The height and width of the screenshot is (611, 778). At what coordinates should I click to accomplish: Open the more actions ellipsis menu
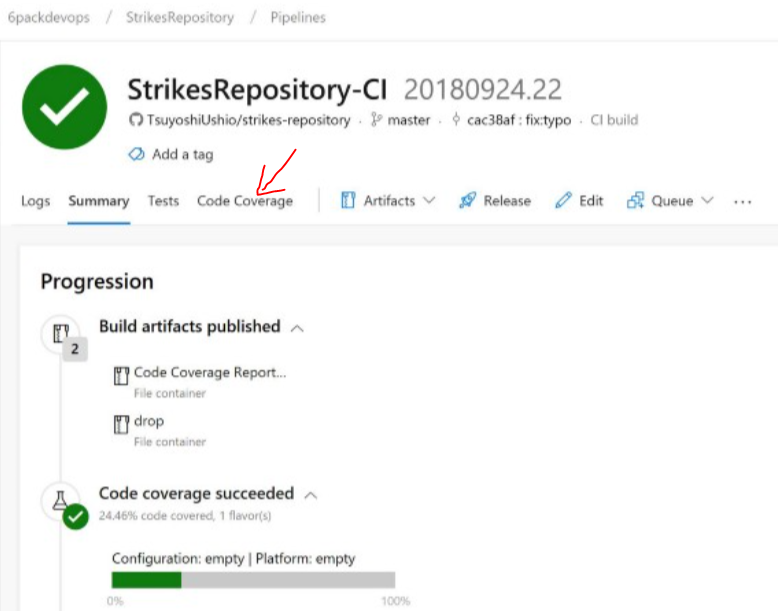pyautogui.click(x=742, y=202)
